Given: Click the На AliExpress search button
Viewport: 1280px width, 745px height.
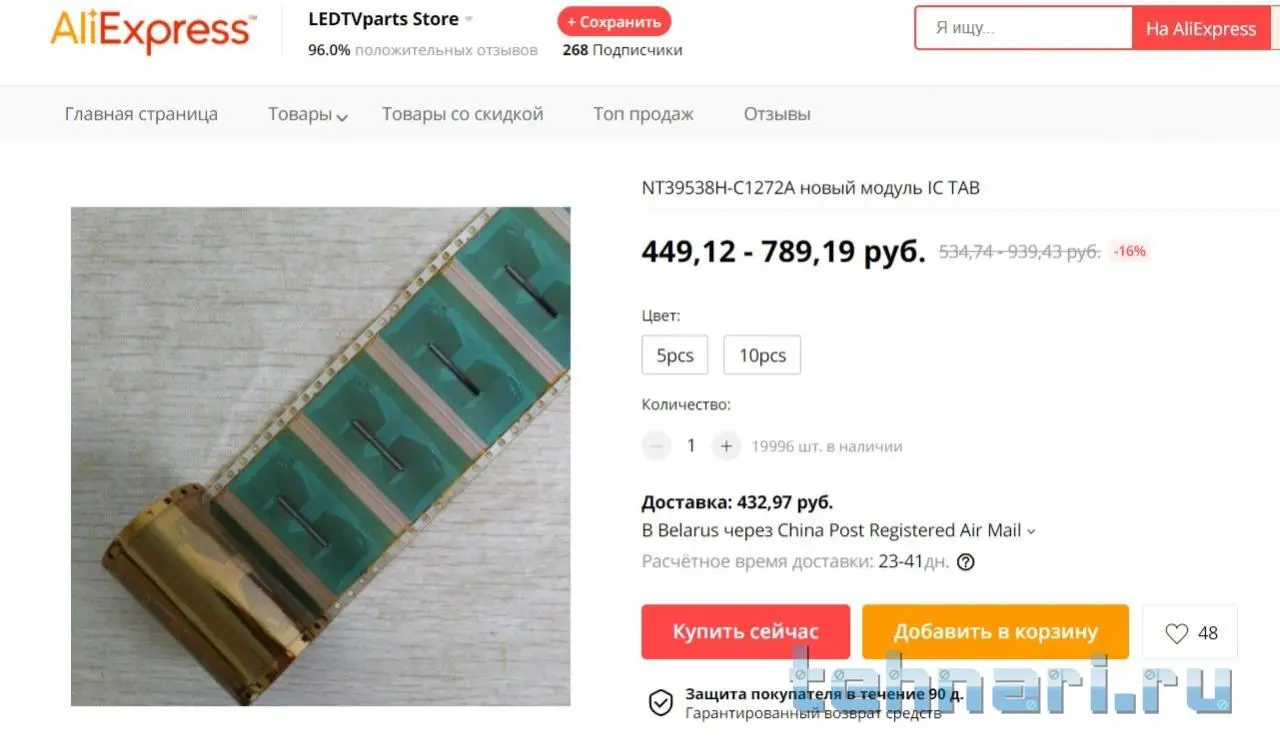Looking at the screenshot, I should click(1201, 28).
